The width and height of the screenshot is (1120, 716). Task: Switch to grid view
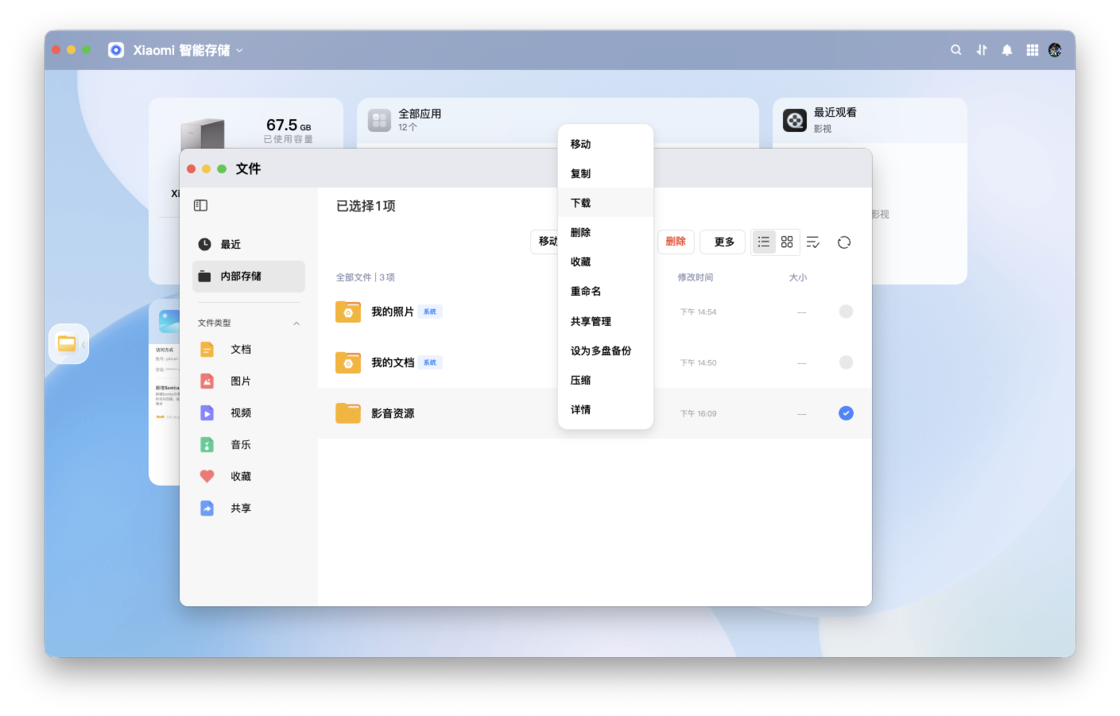787,242
